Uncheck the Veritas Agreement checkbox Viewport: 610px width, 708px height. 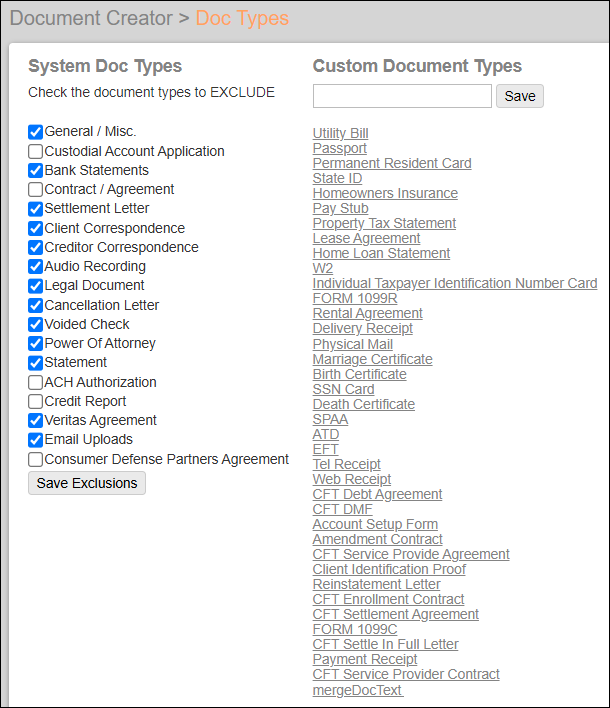(x=36, y=421)
